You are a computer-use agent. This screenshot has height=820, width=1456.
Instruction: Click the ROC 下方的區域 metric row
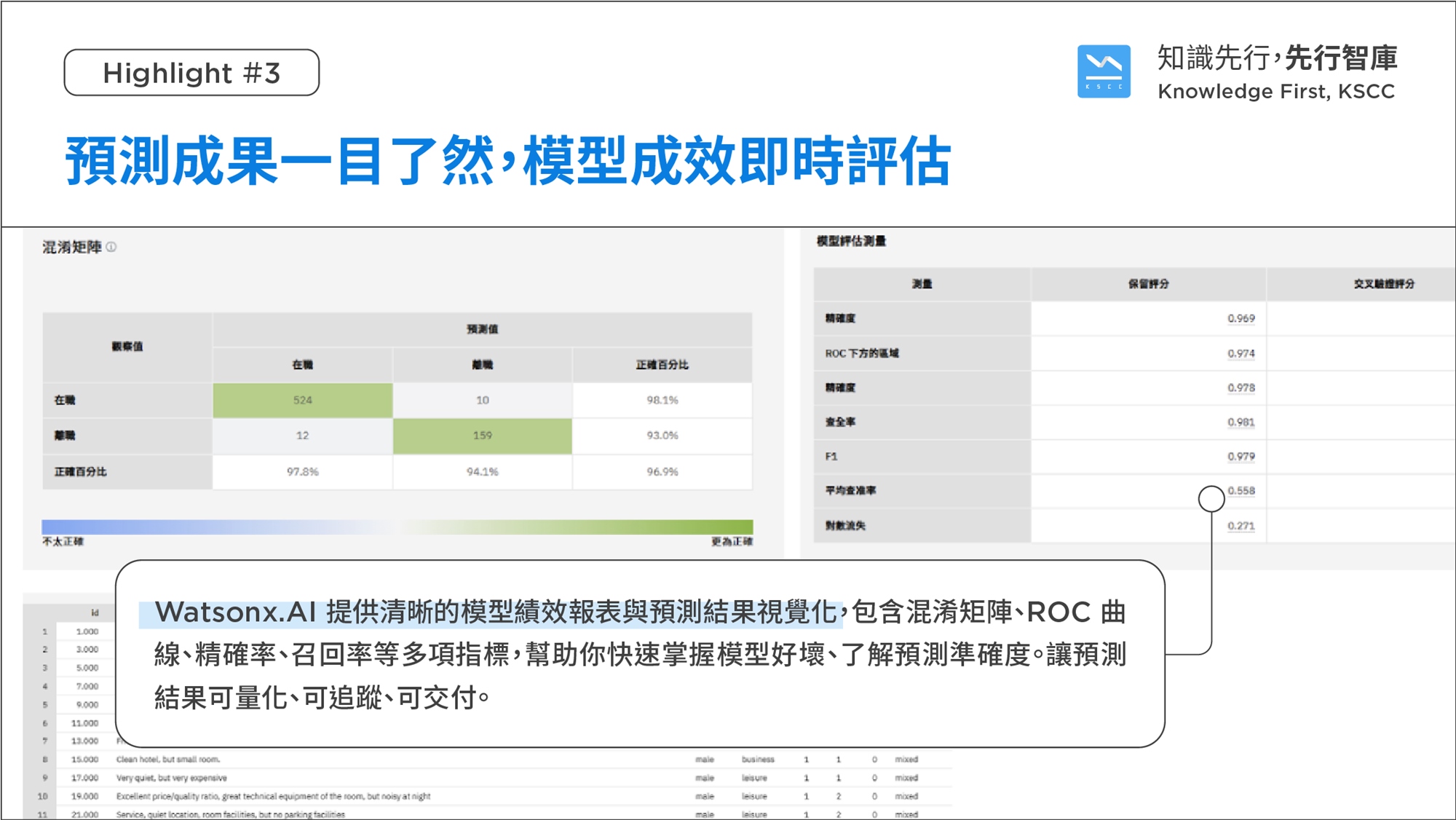point(862,353)
